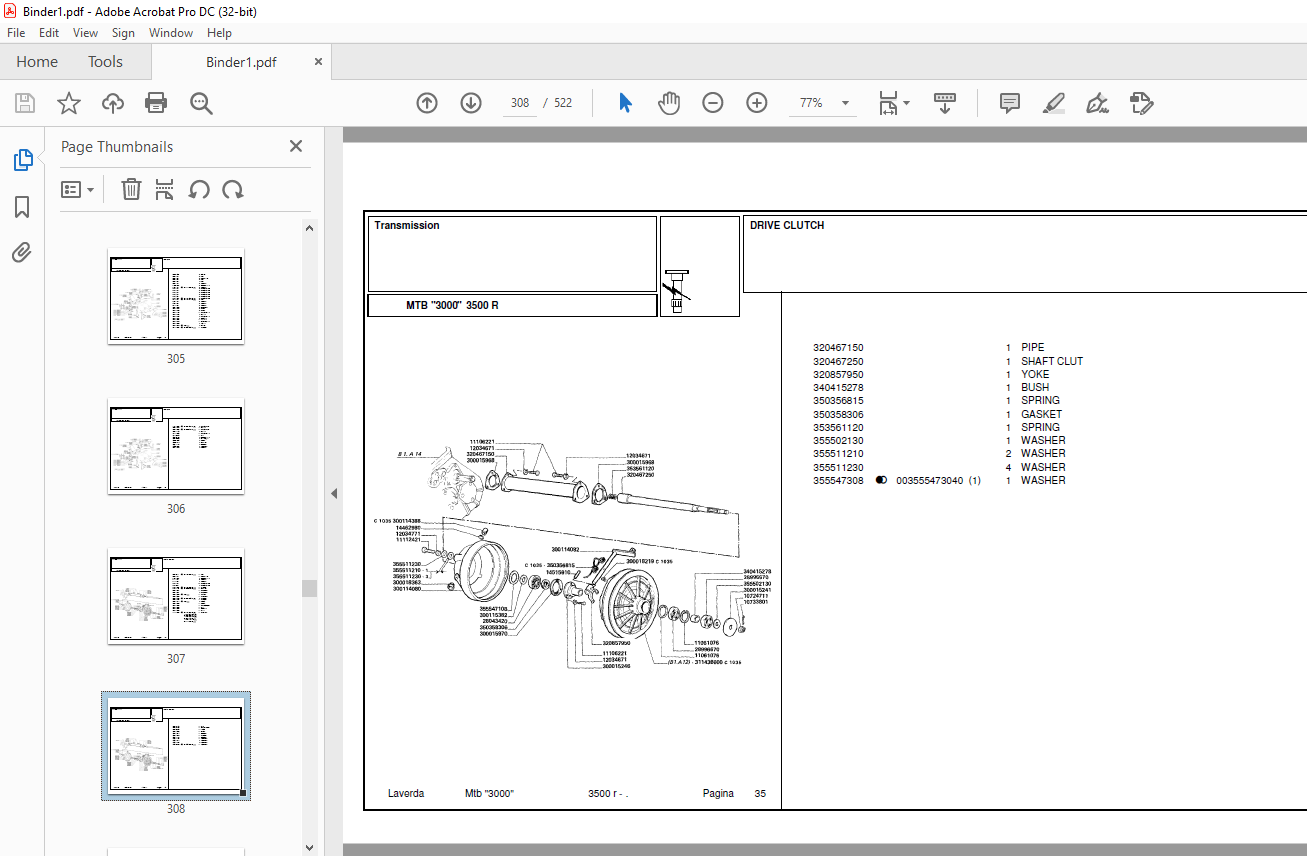Click part number 340415278
Viewport: 1307px width, 856px height.
(x=838, y=387)
